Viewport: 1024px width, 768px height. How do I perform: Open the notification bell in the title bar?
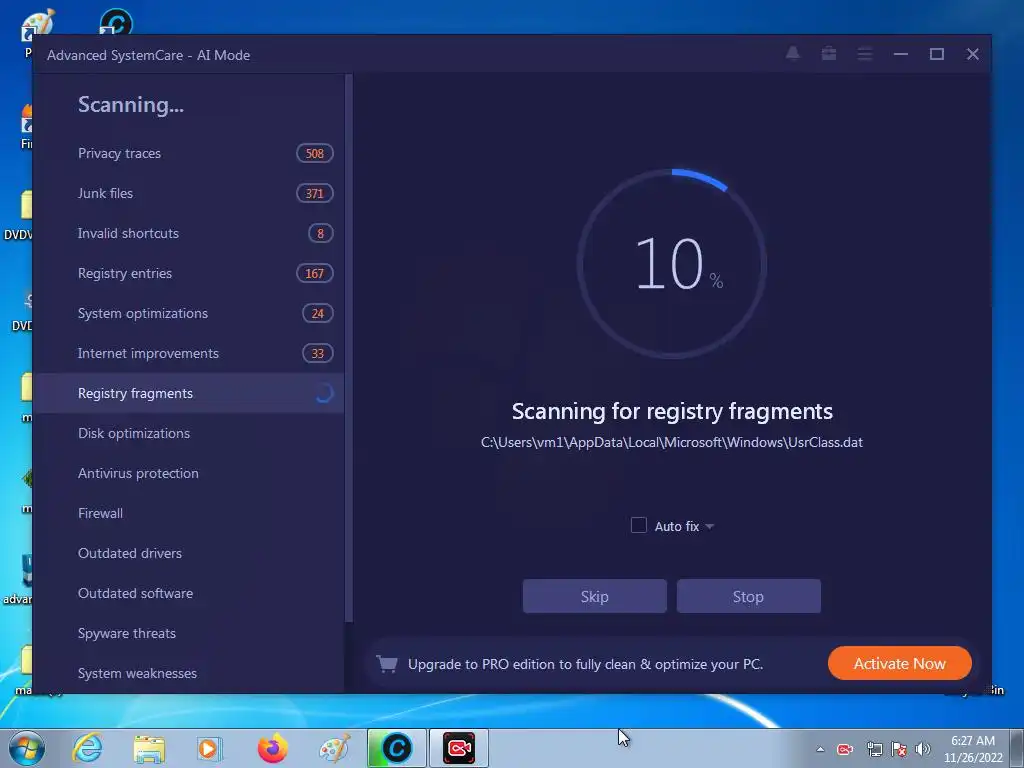tap(792, 54)
